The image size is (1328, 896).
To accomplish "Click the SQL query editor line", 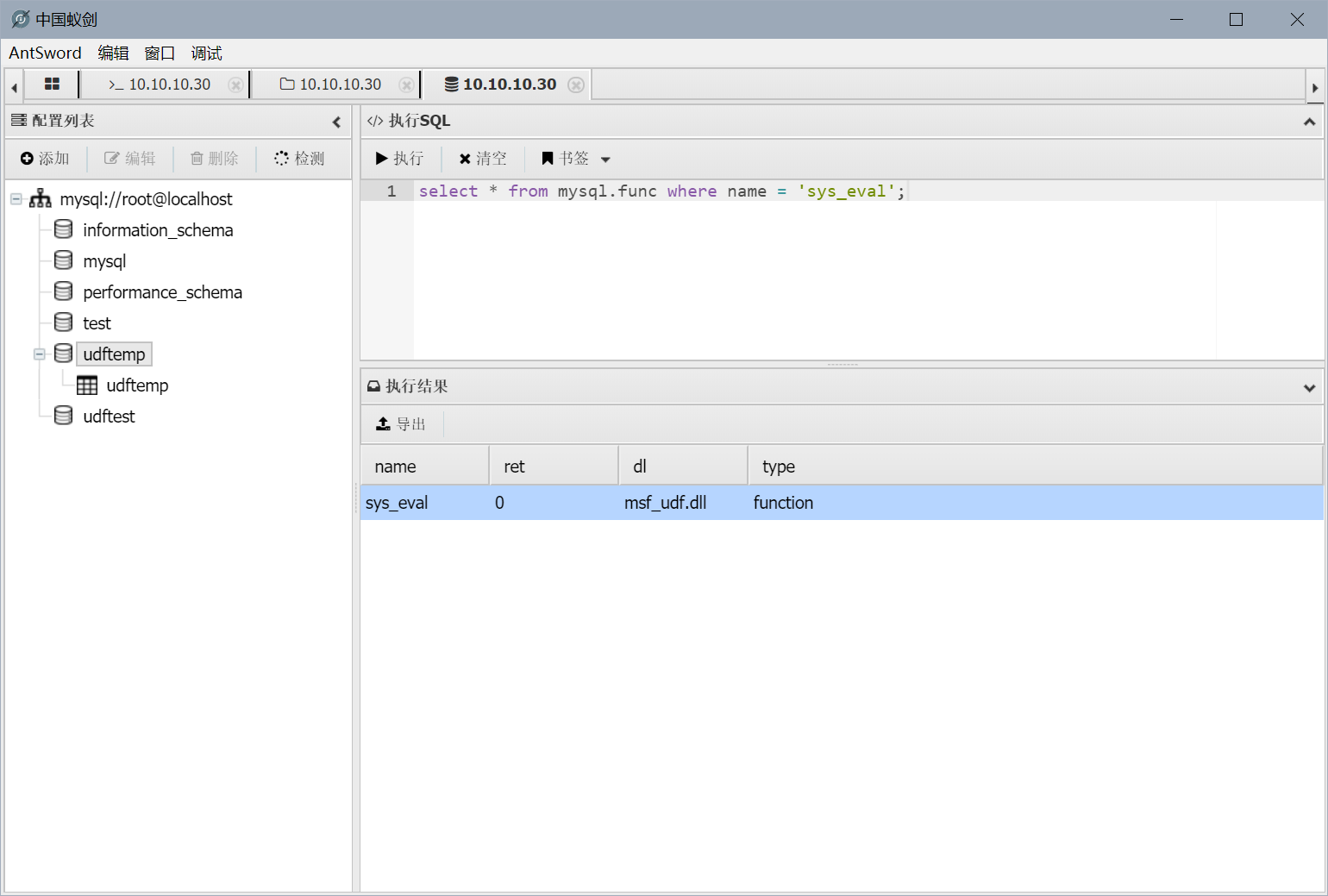I will [x=661, y=191].
